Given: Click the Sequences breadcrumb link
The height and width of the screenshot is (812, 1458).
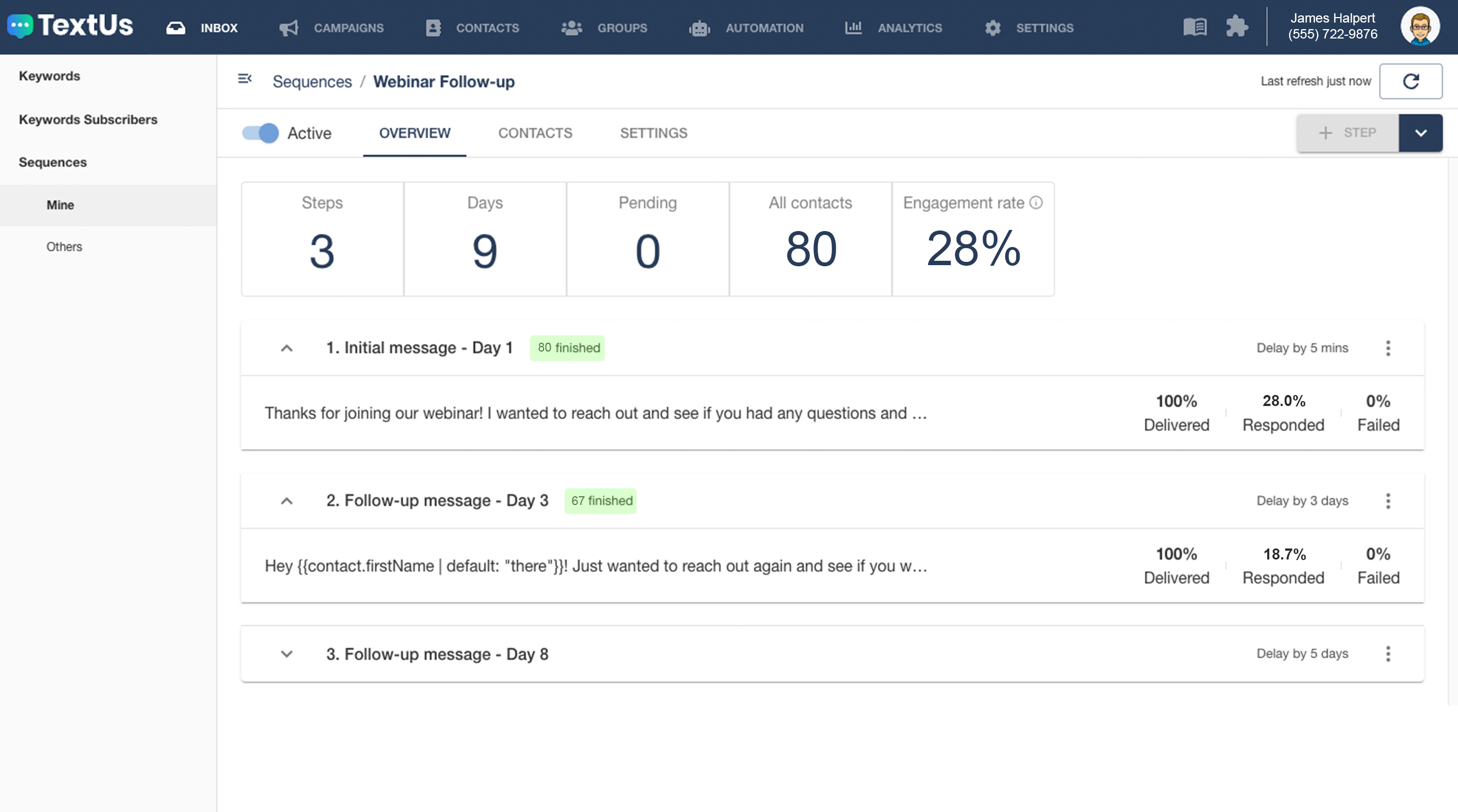Looking at the screenshot, I should pyautogui.click(x=312, y=81).
